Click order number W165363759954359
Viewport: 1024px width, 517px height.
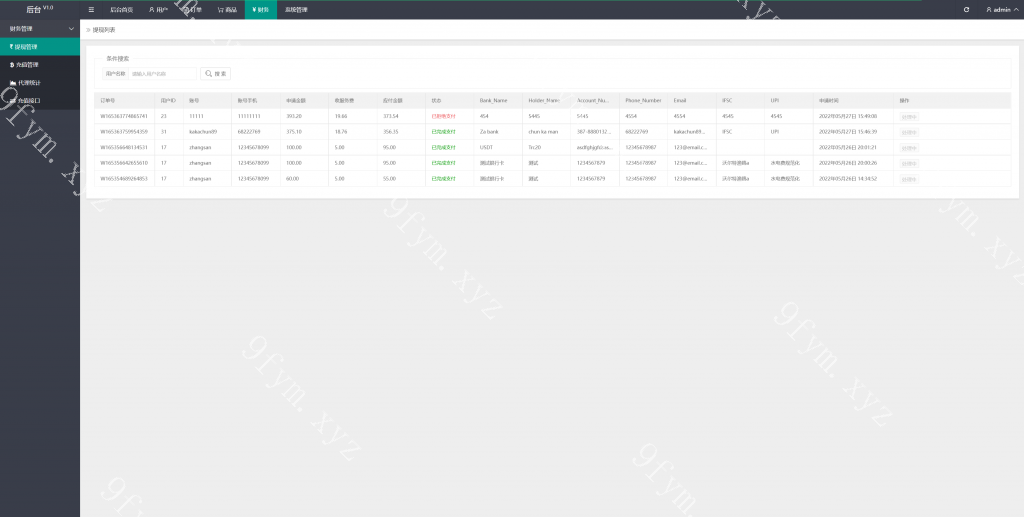click(x=124, y=132)
